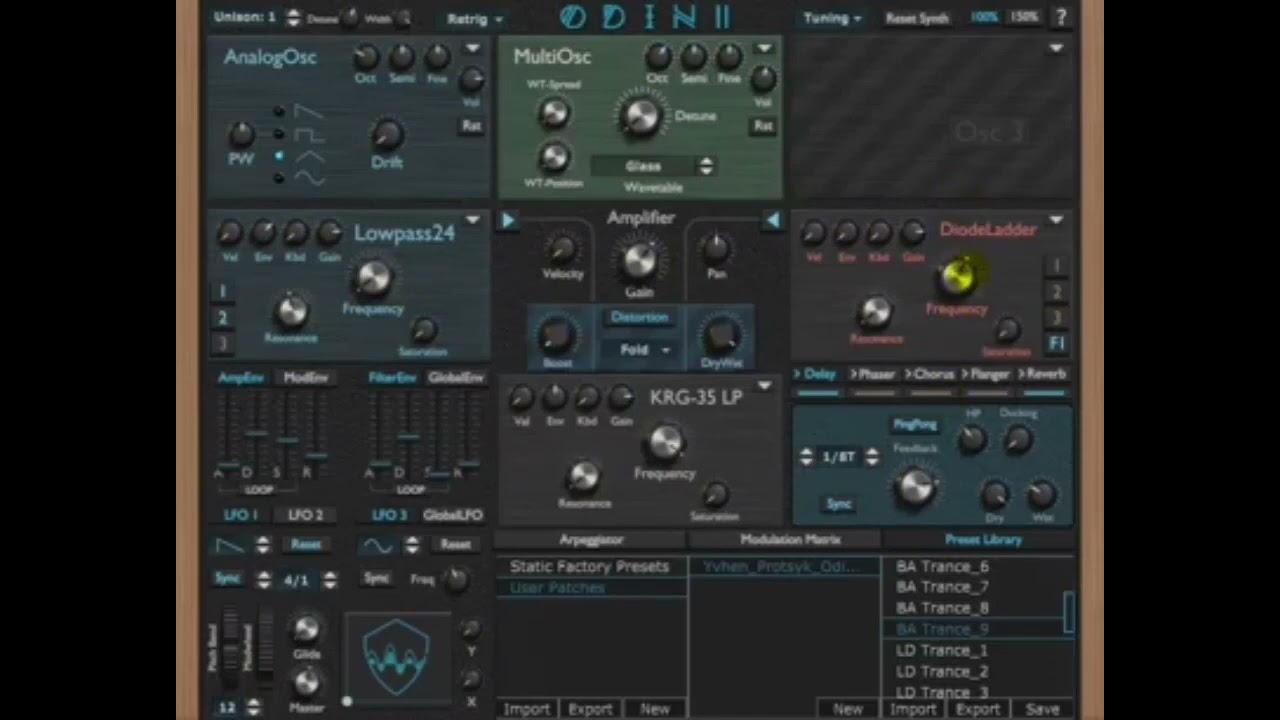Viewport: 1280px width, 720px height.
Task: Click the LFO 1 Reset button
Action: point(305,545)
